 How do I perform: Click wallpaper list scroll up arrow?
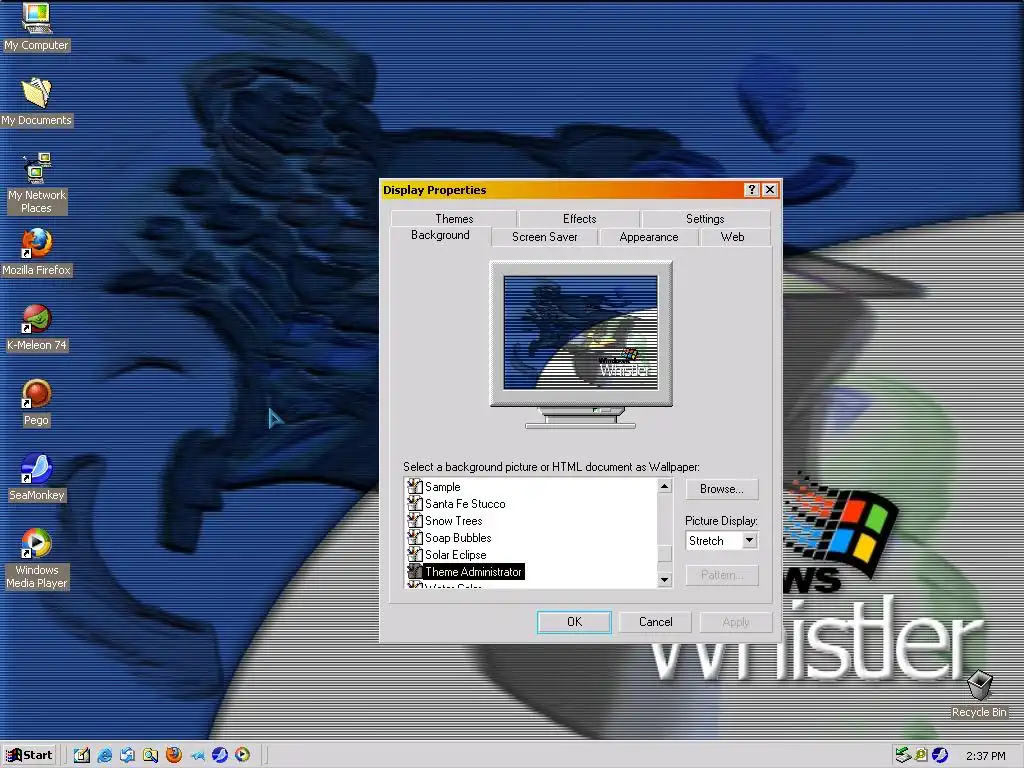[664, 487]
